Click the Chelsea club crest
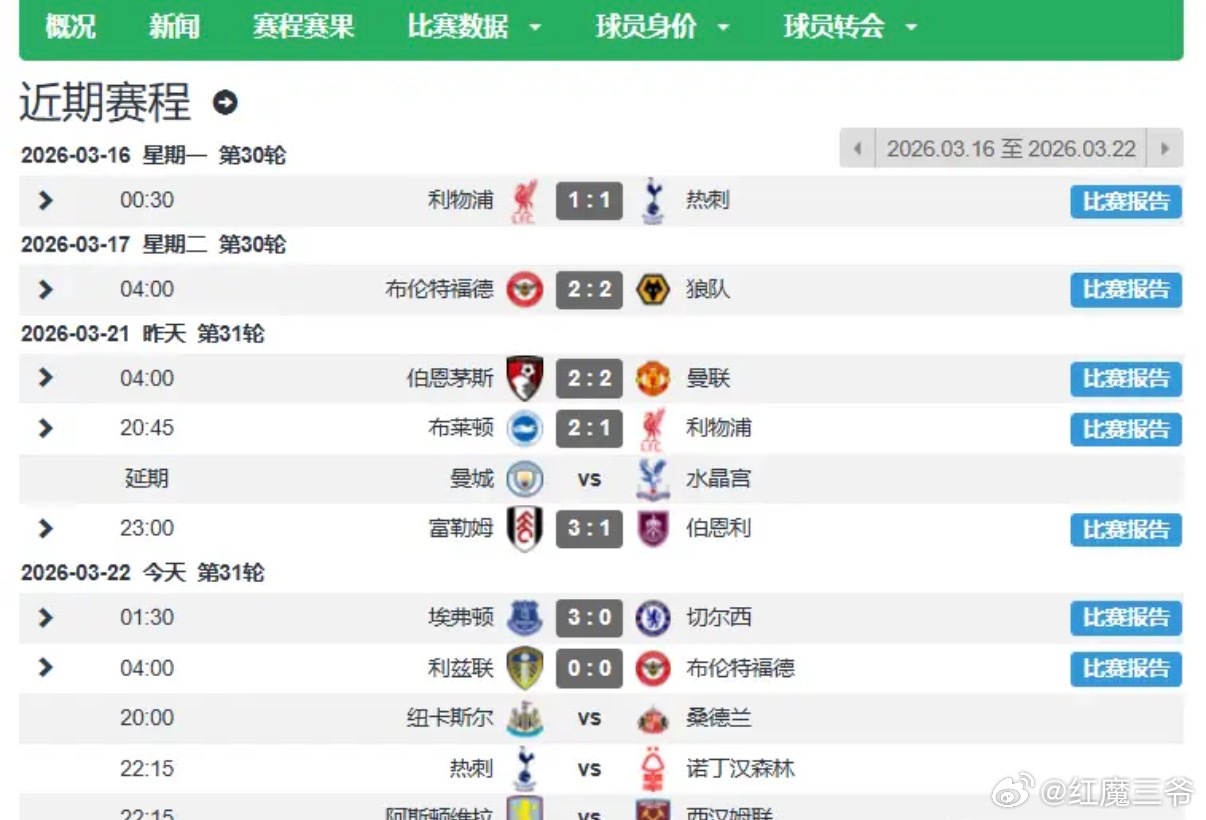This screenshot has width=1206, height=820. pos(653,618)
